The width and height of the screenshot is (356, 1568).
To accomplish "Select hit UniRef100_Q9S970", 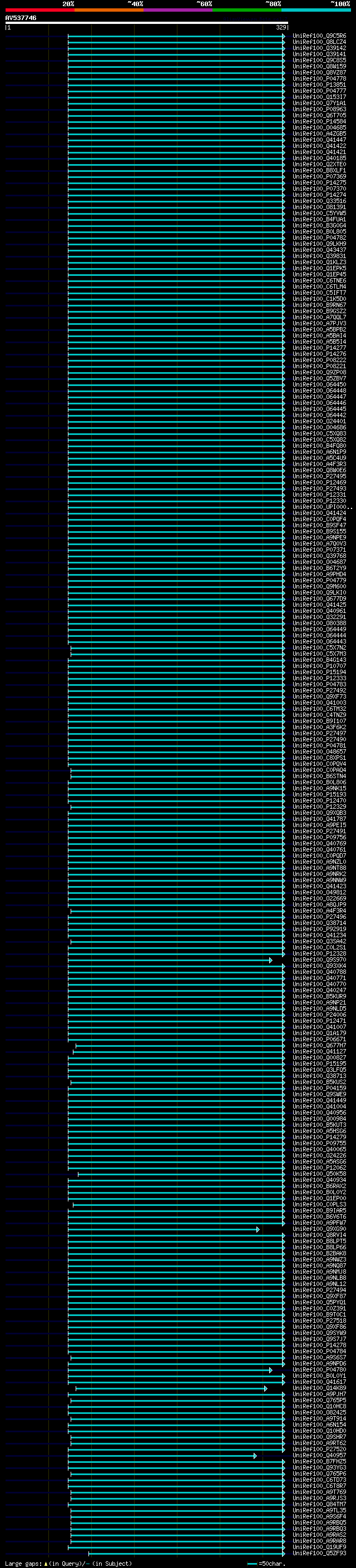I will (x=319, y=959).
